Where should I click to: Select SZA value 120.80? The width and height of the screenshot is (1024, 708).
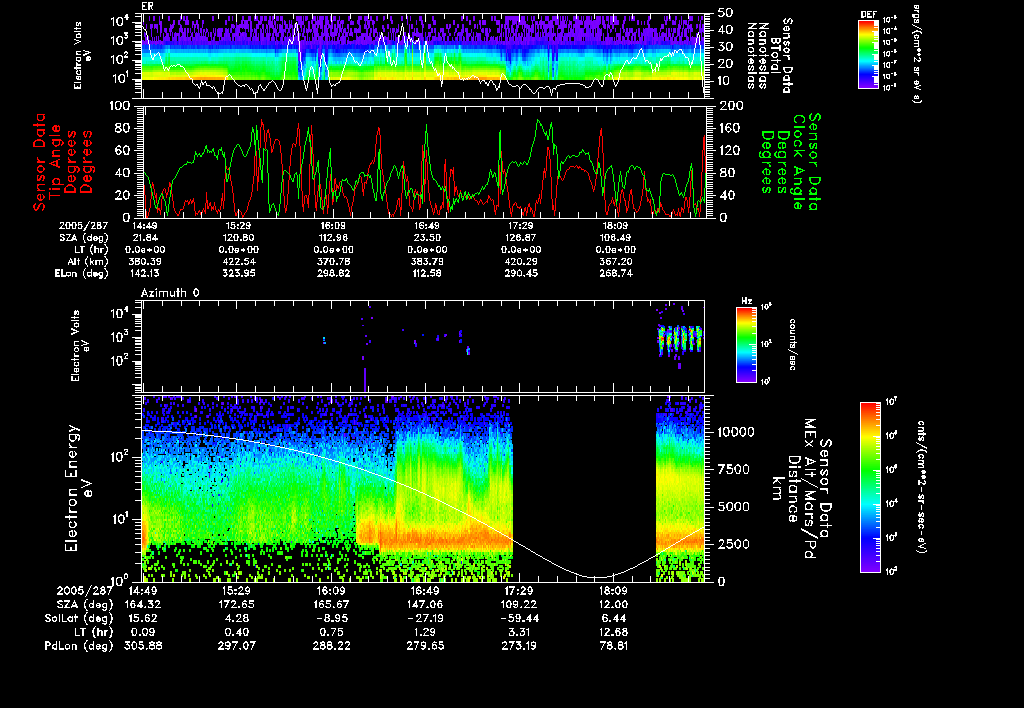pos(238,238)
